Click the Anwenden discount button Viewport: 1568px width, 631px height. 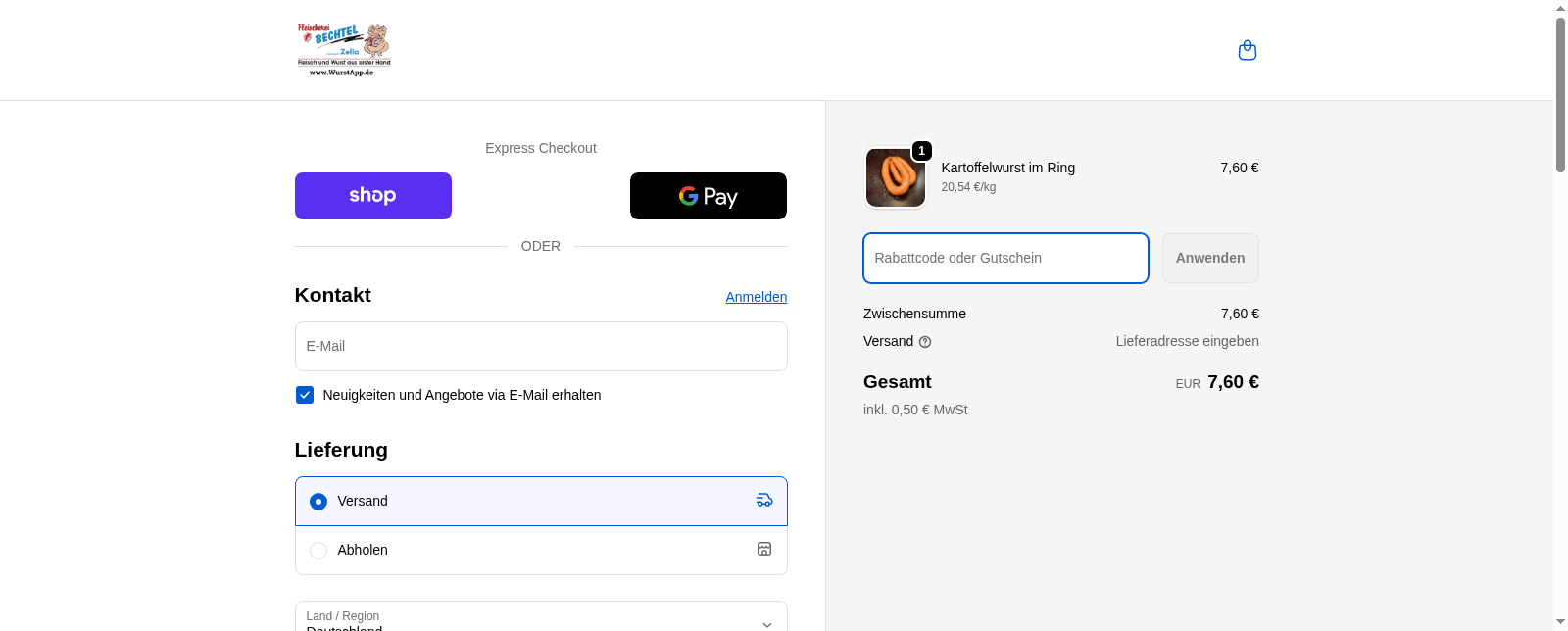[1210, 258]
